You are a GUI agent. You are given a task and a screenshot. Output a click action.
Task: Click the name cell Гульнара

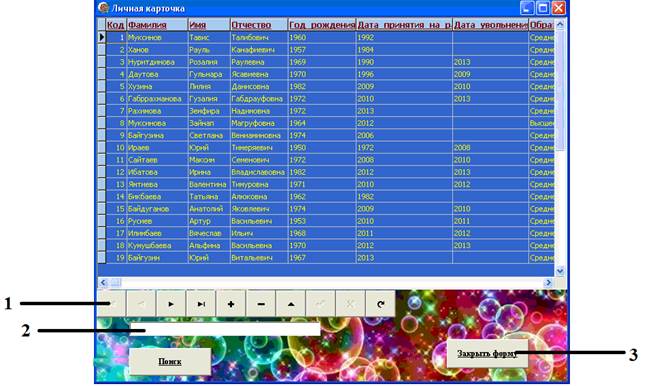tap(209, 74)
